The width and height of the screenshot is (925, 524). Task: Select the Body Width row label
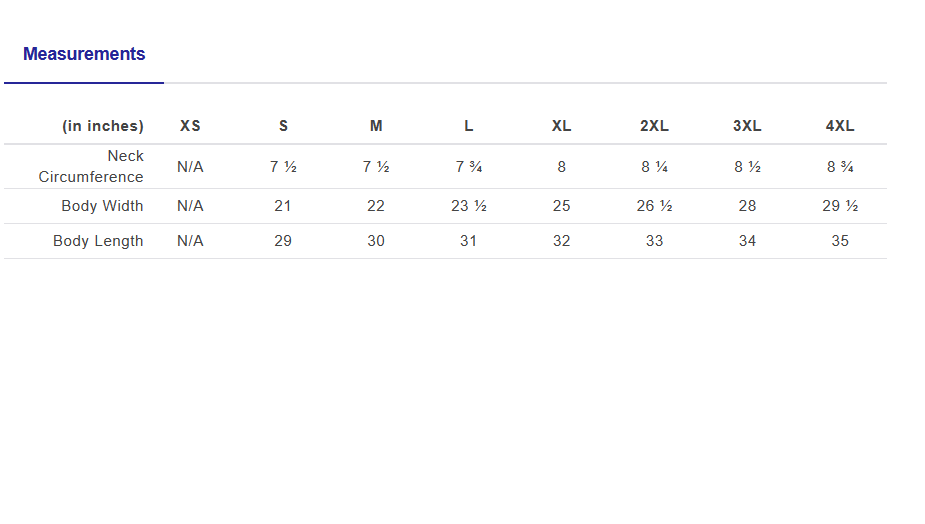tap(102, 206)
